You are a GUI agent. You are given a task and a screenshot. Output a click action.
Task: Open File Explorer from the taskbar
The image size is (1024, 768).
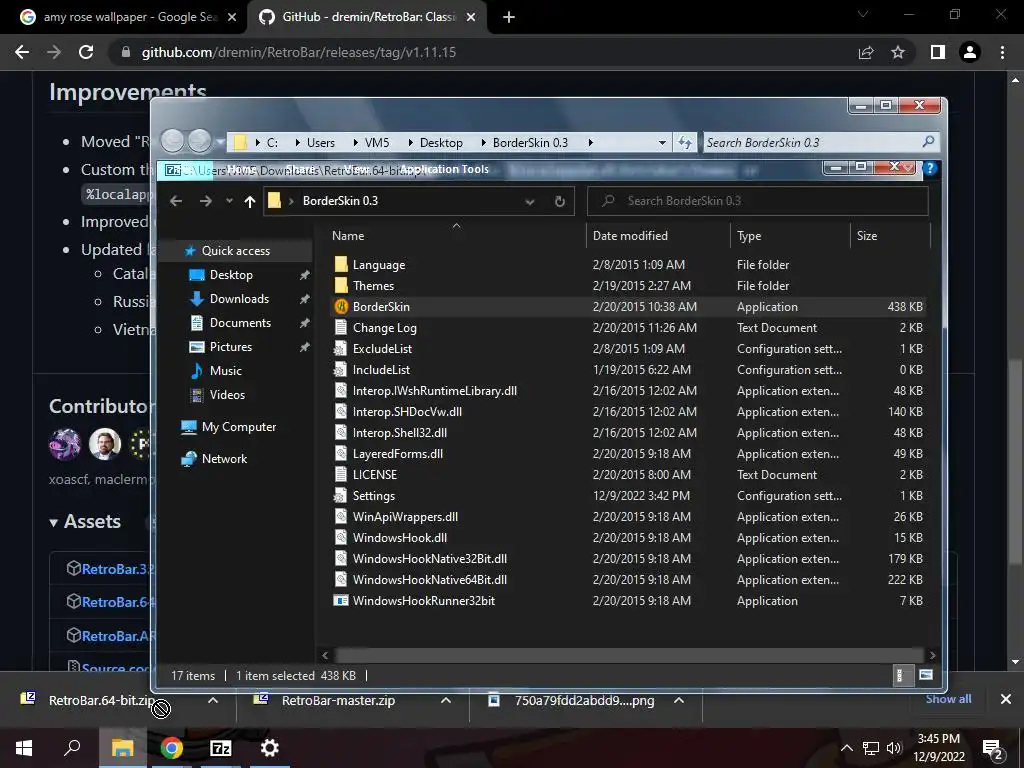pyautogui.click(x=122, y=748)
